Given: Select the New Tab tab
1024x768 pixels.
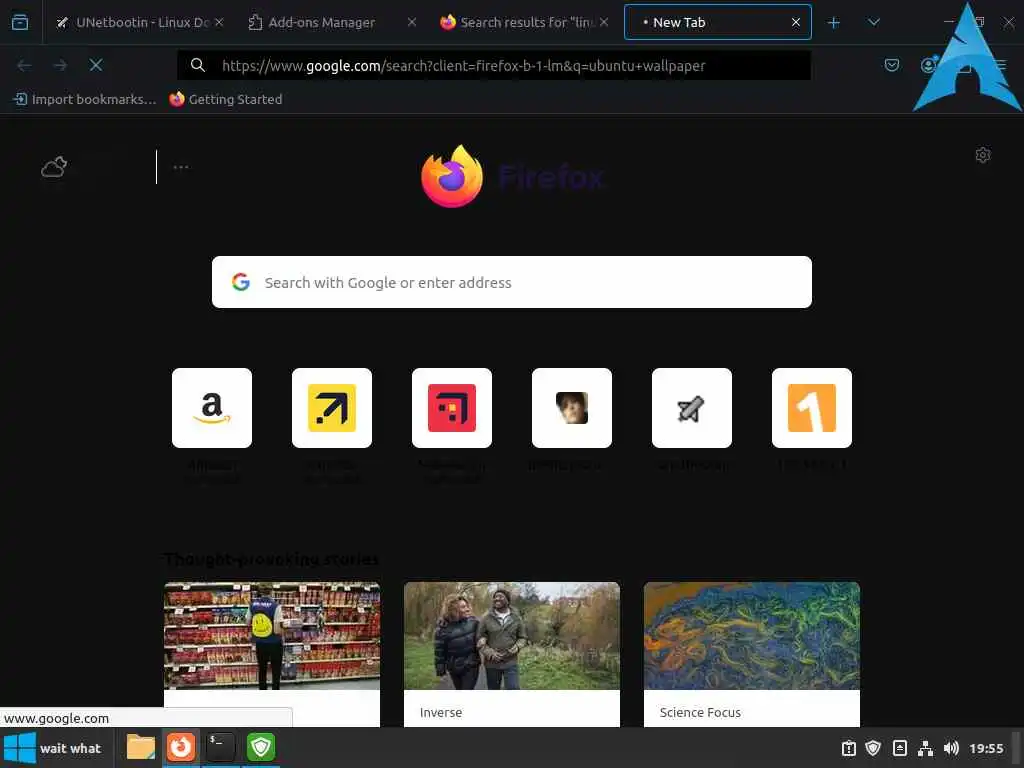Looking at the screenshot, I should 717,22.
